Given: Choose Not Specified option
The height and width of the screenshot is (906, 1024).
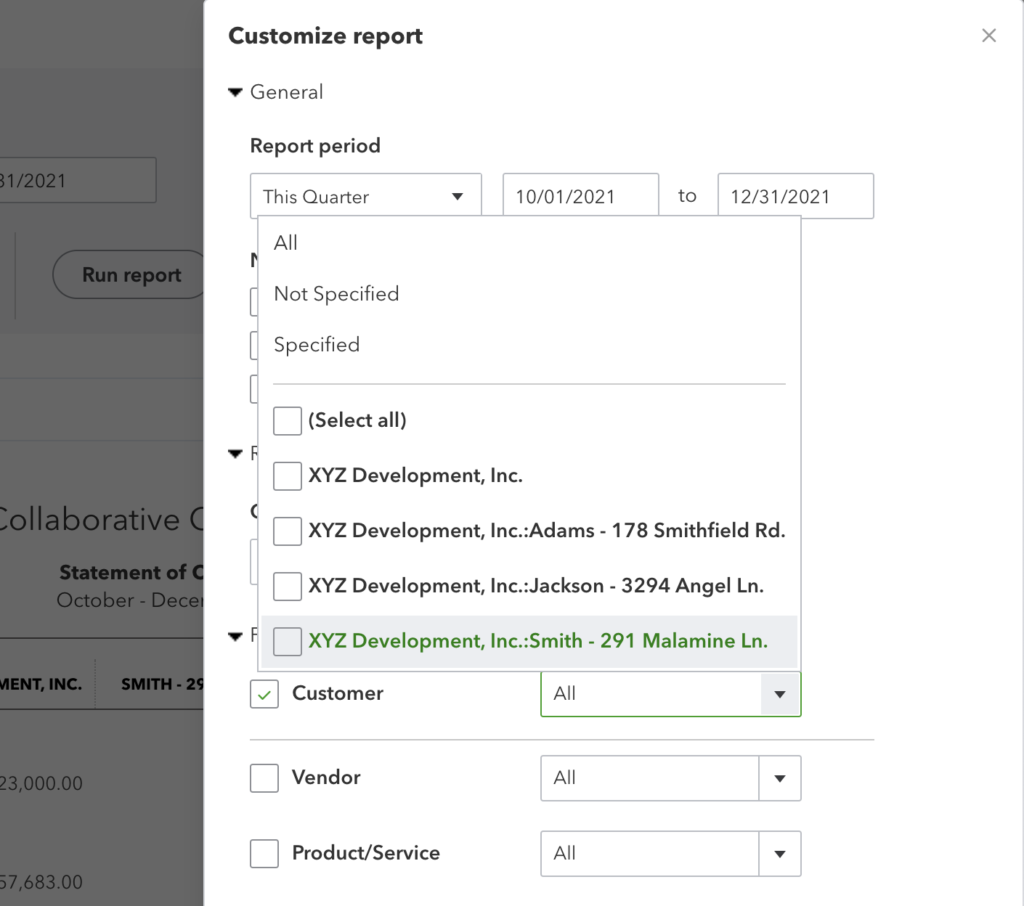Looking at the screenshot, I should pyautogui.click(x=336, y=294).
